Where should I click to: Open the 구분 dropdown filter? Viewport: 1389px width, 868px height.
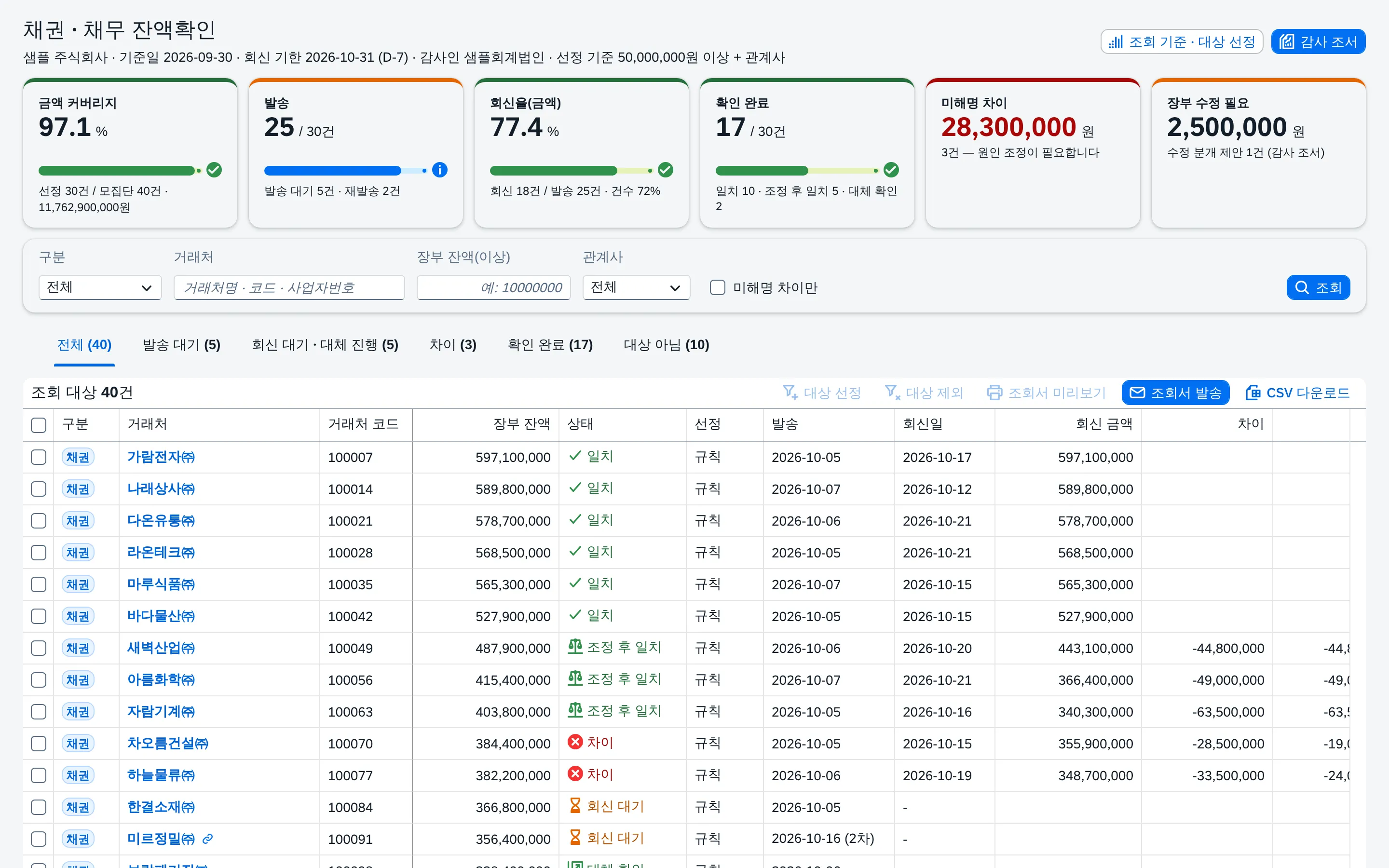pyautogui.click(x=100, y=287)
